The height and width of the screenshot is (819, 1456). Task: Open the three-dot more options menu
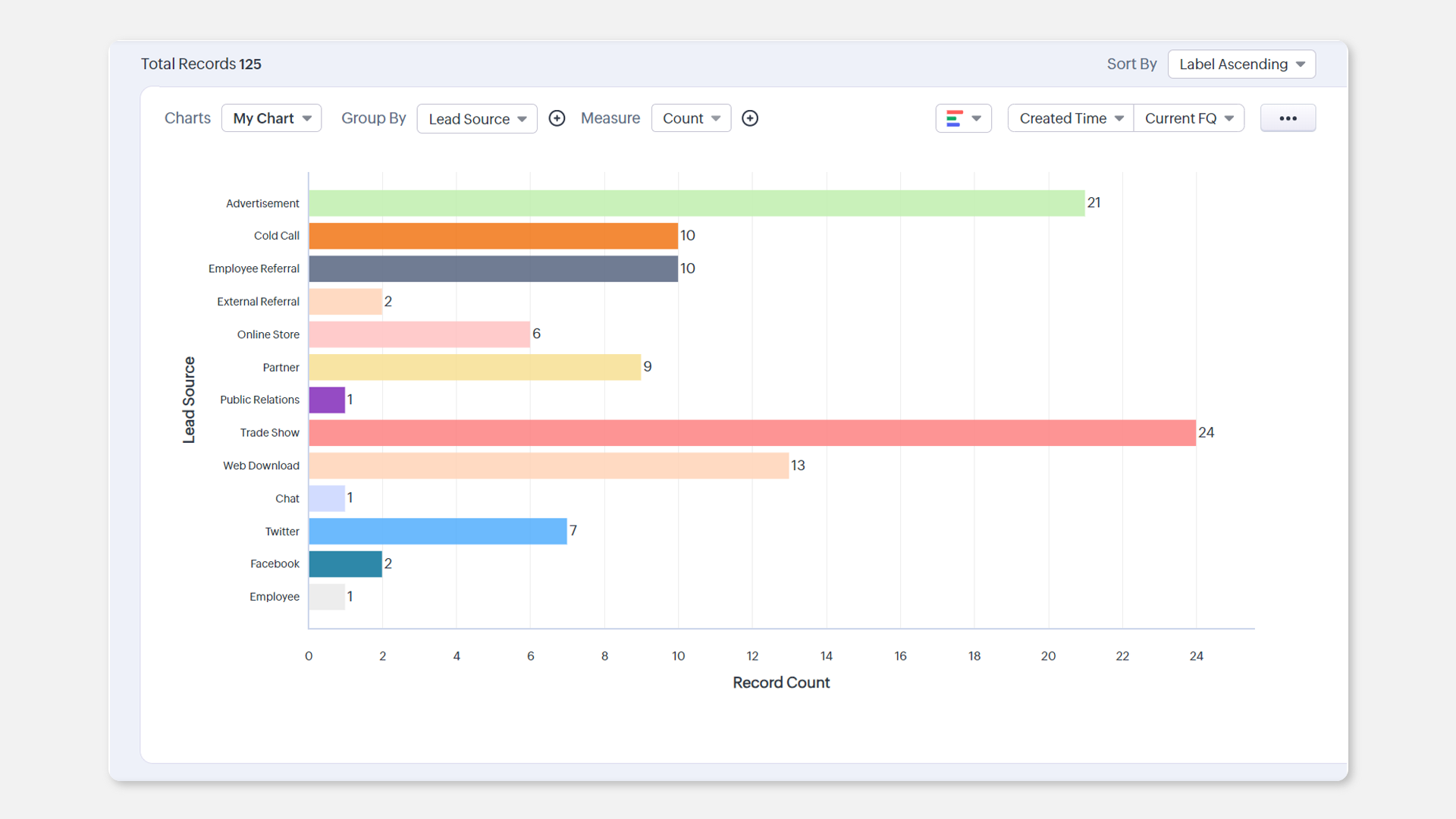(1288, 118)
